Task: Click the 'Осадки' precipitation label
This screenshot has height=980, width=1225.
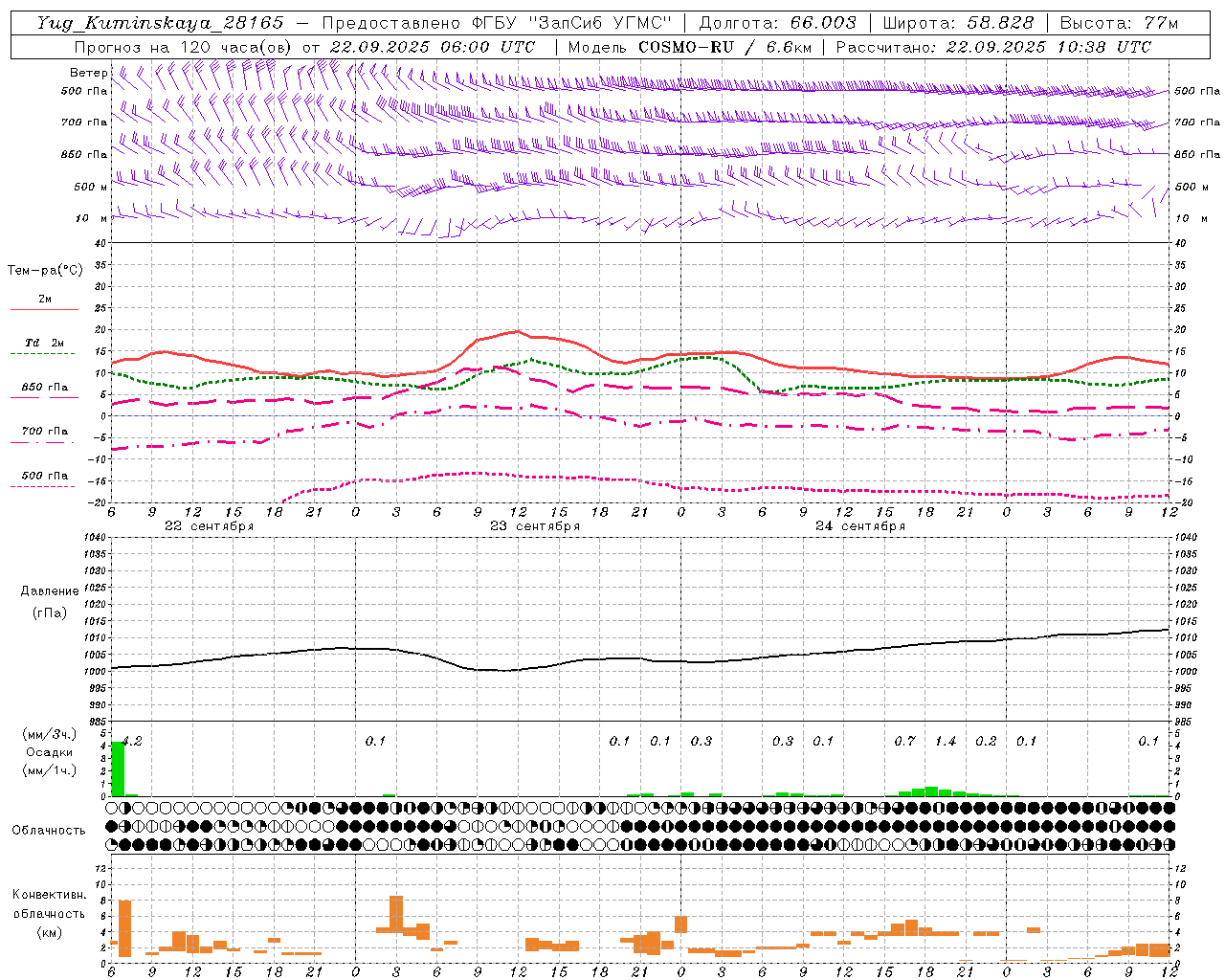Action: 50,752
